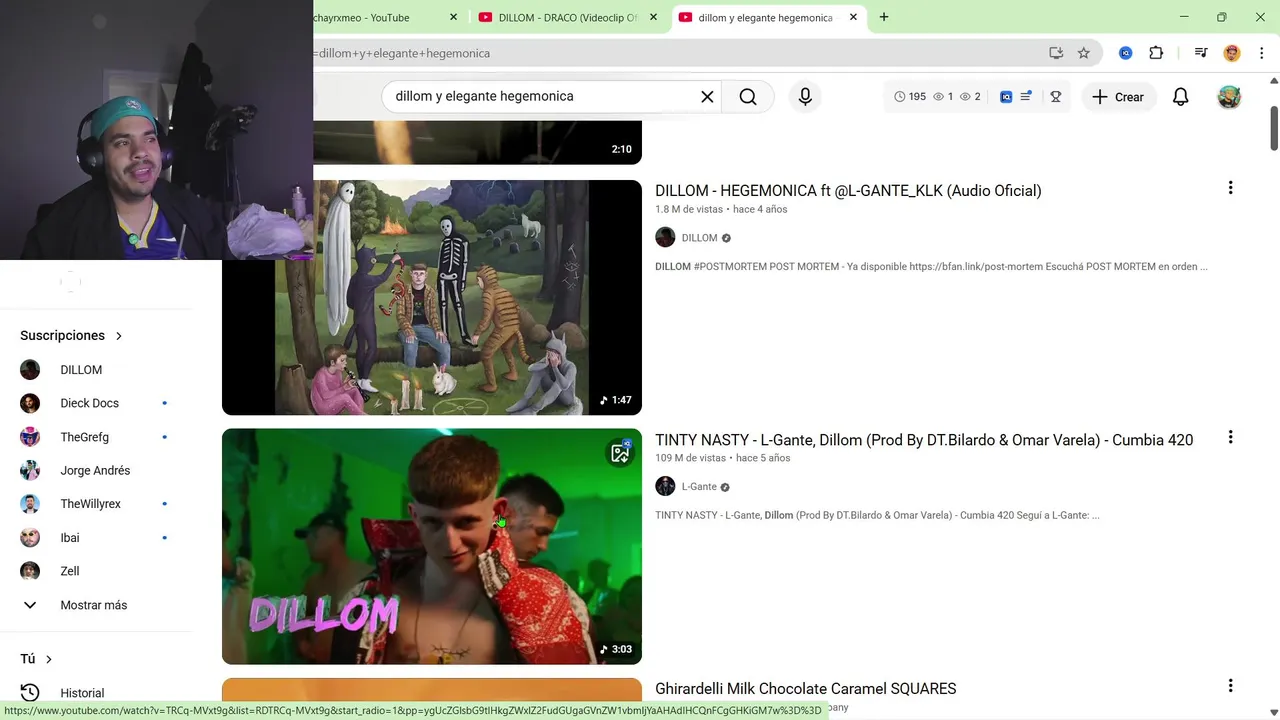Open the notifications bell

(1180, 96)
